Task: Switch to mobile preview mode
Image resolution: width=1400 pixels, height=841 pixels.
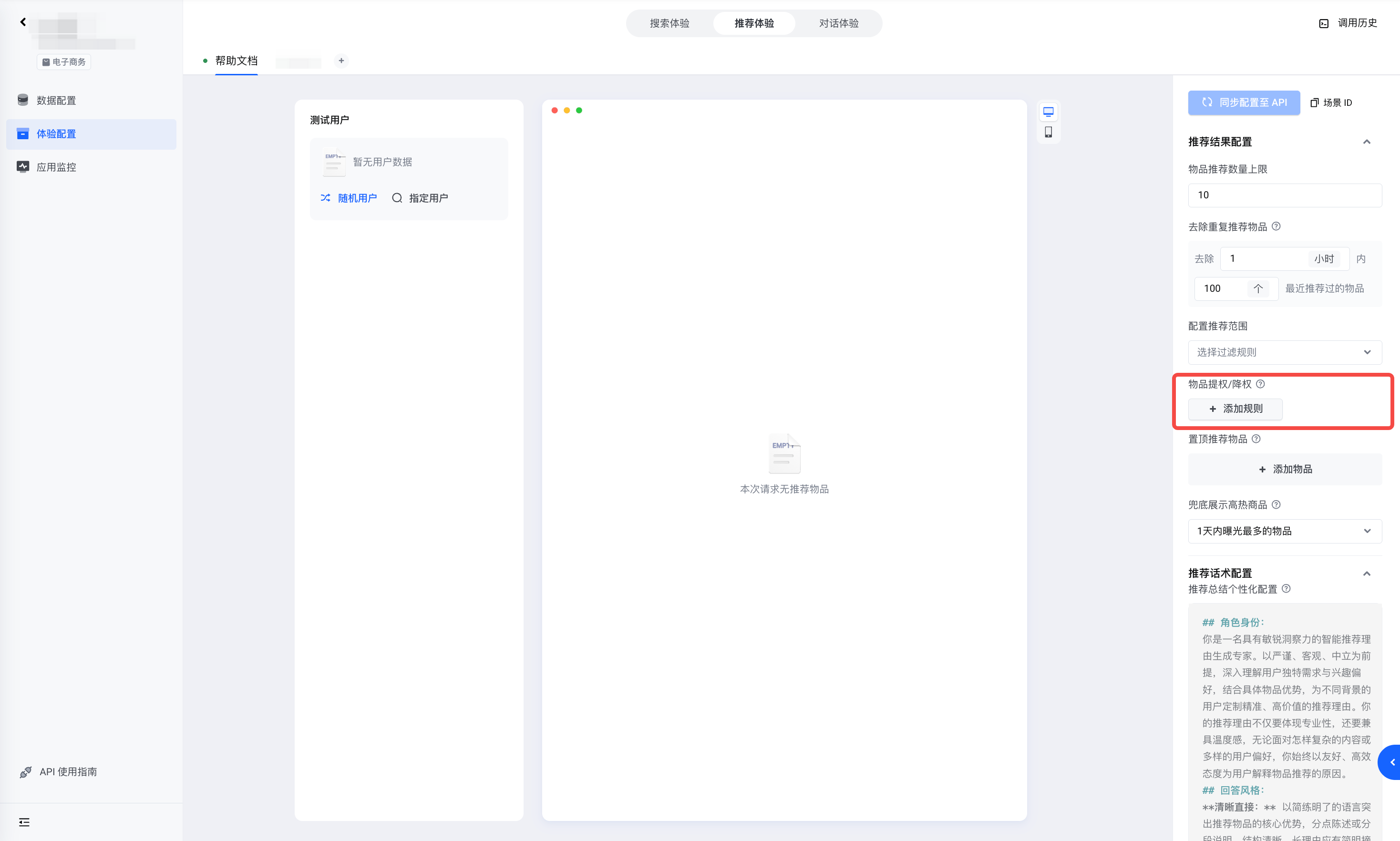Action: (x=1048, y=132)
